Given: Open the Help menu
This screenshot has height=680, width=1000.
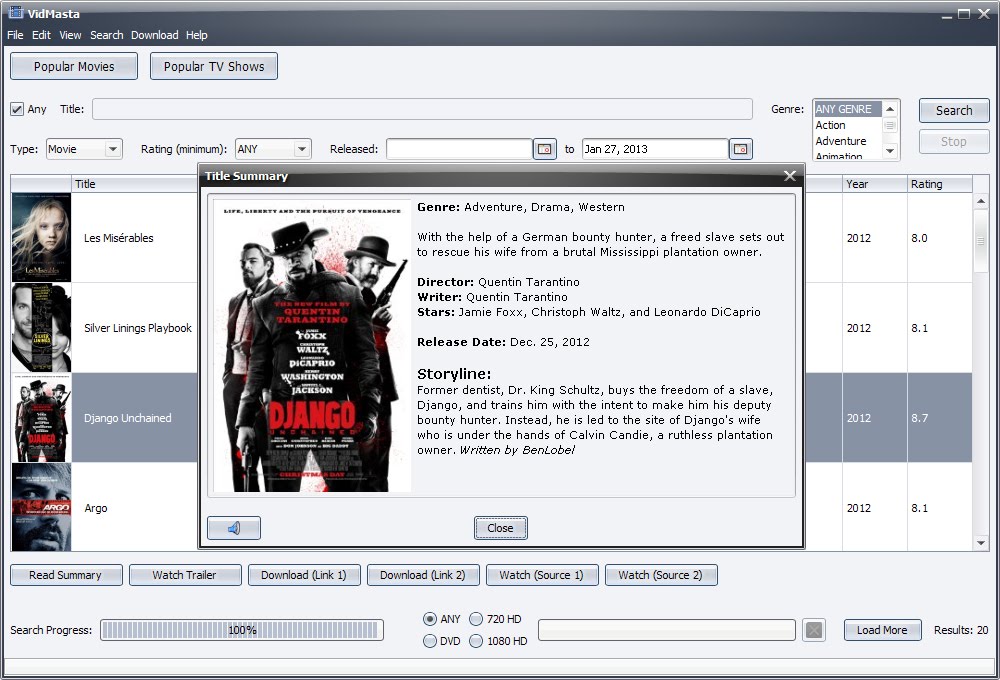Looking at the screenshot, I should [x=196, y=35].
